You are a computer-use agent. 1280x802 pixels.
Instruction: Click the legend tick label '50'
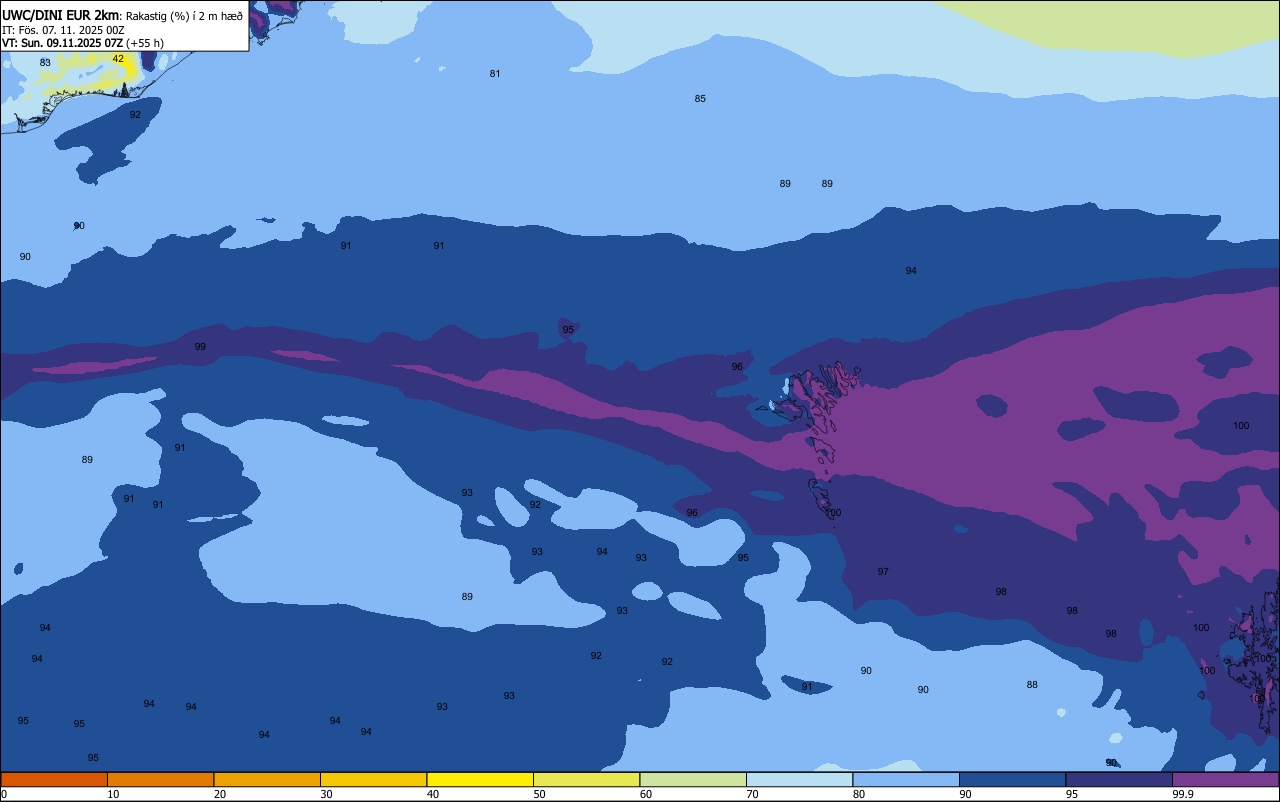[539, 794]
